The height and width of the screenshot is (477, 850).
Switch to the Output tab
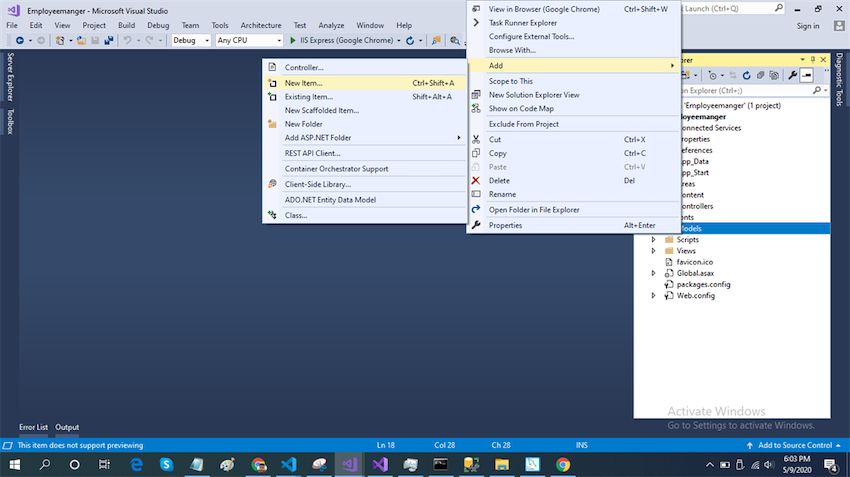pyautogui.click(x=67, y=427)
